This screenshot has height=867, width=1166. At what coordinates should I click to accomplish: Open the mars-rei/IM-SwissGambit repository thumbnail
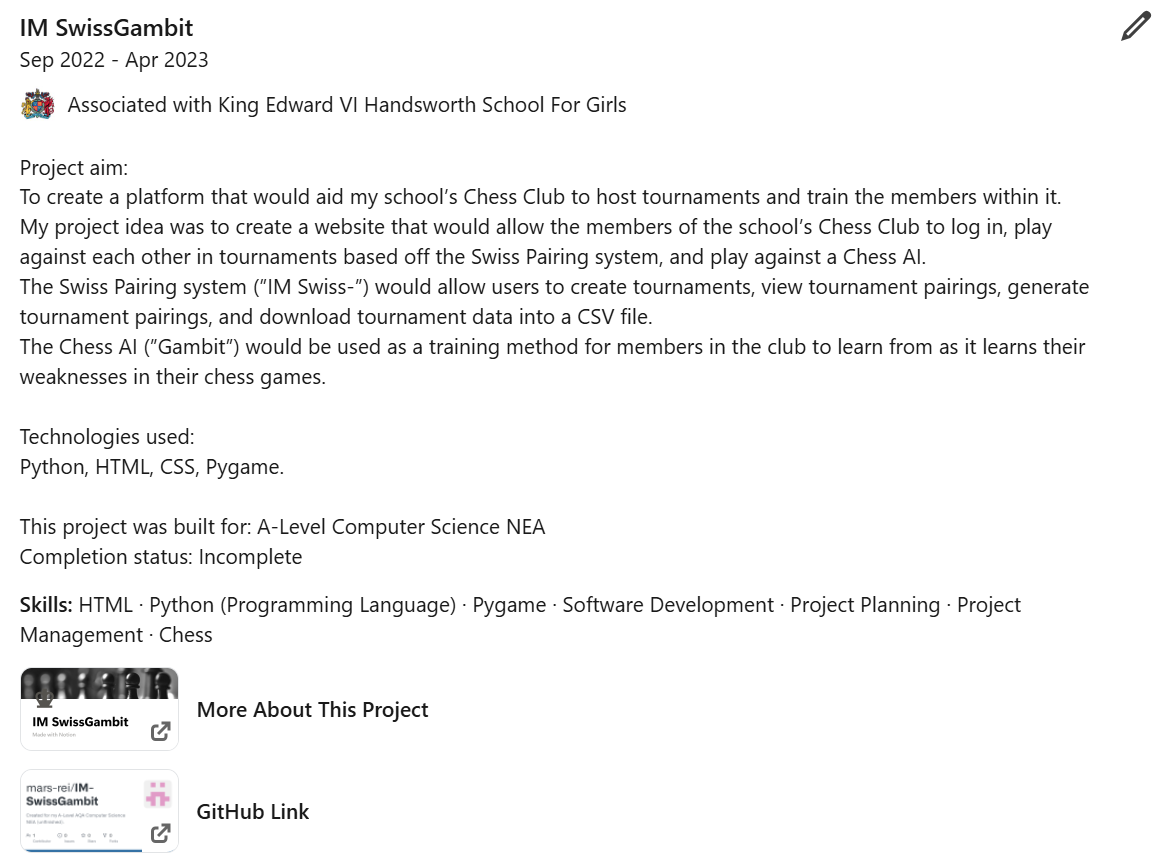coord(100,811)
